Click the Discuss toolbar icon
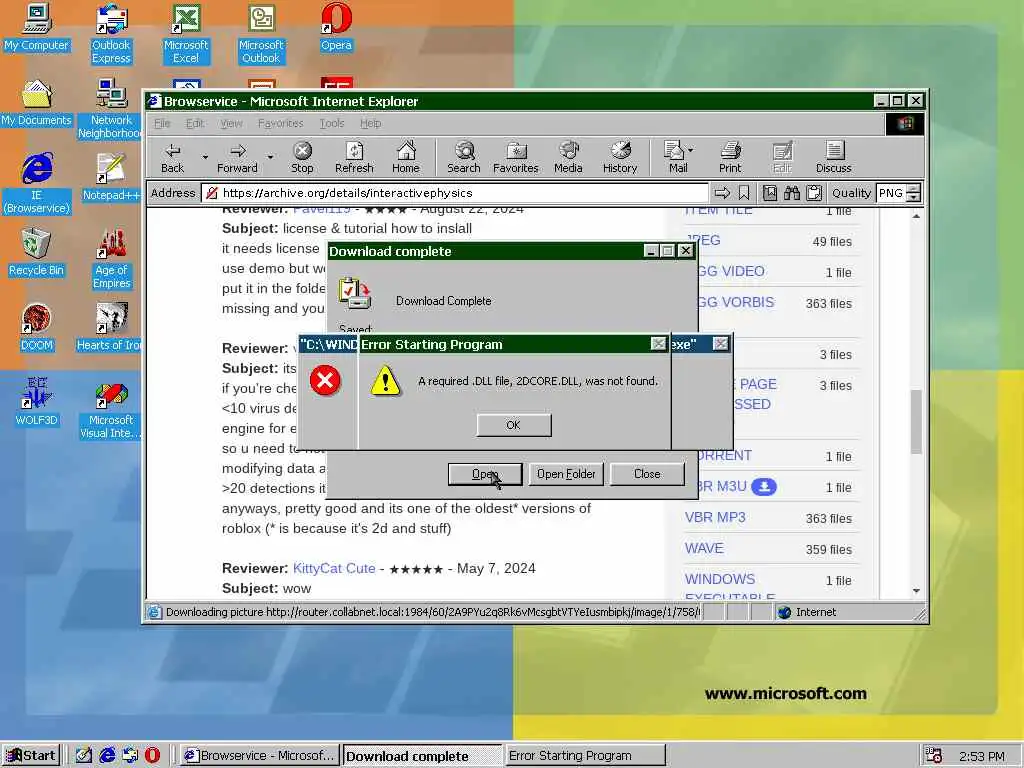 coord(833,158)
